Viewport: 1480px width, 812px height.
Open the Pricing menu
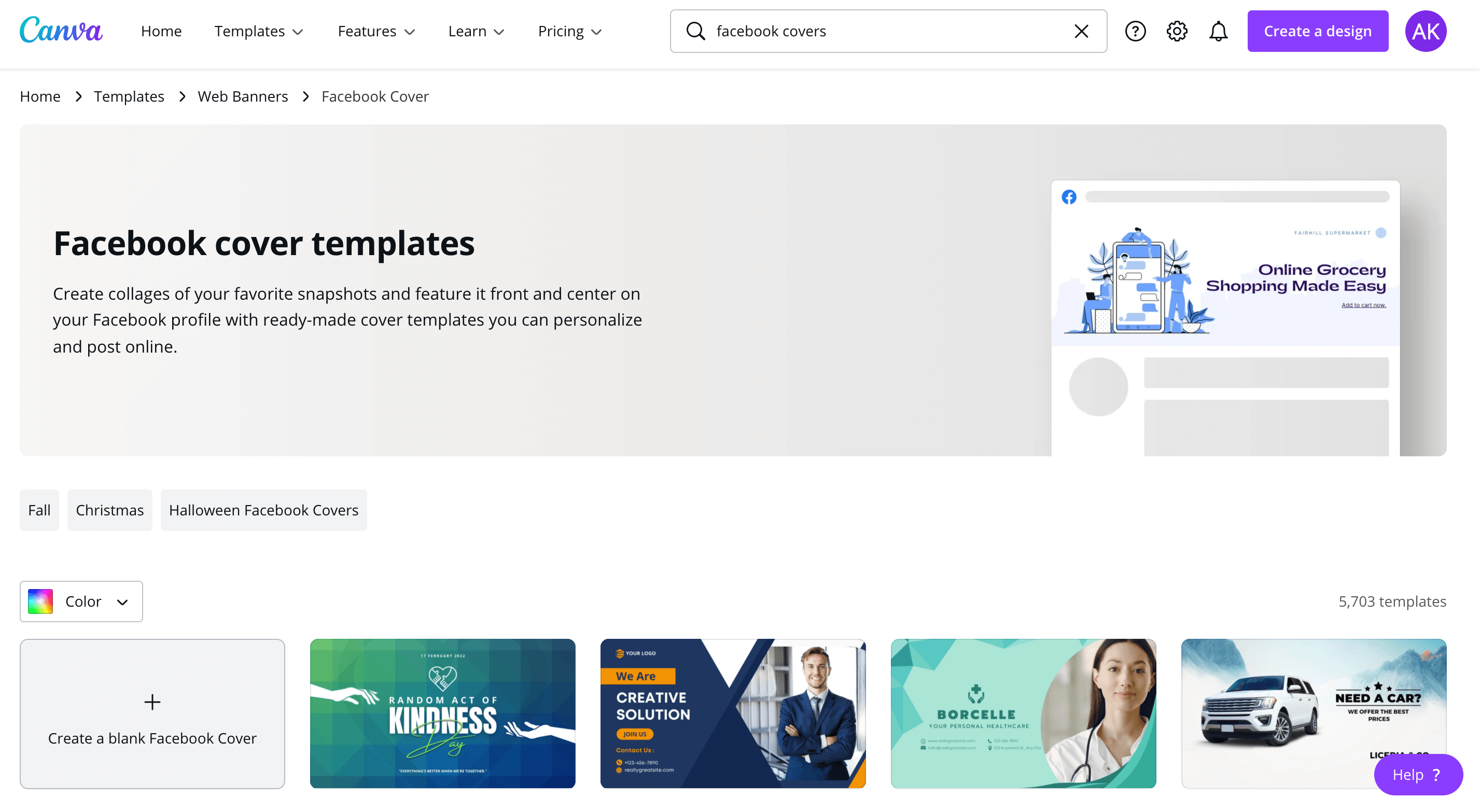click(x=569, y=31)
